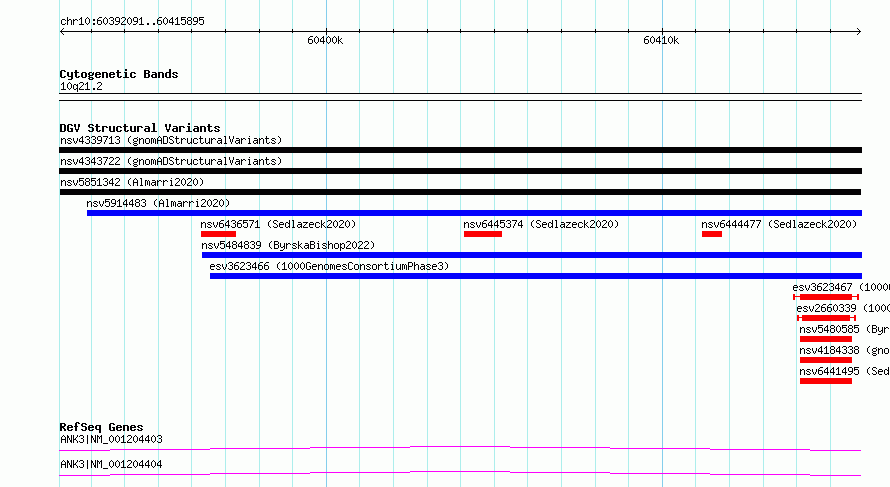The width and height of the screenshot is (890, 487).
Task: Click ANK3|NM_001204403 gene label
Action: click(x=111, y=439)
